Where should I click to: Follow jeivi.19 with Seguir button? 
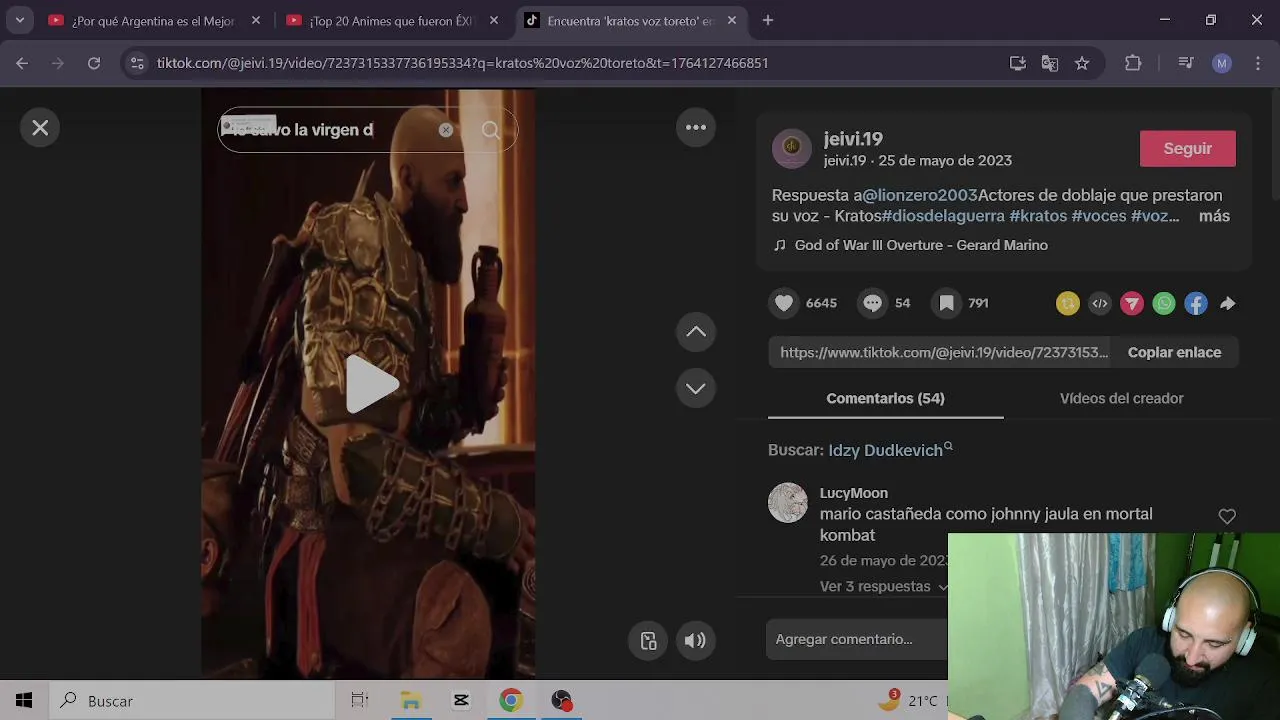coord(1188,148)
